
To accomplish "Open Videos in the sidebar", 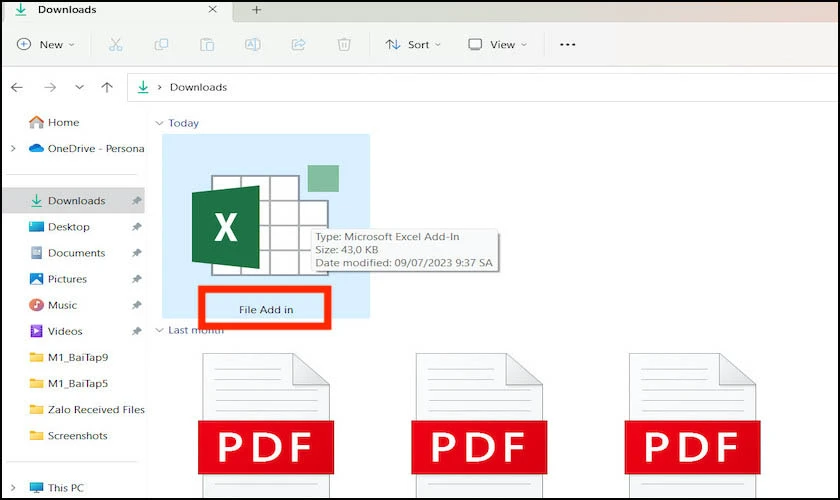I will [x=56, y=331].
